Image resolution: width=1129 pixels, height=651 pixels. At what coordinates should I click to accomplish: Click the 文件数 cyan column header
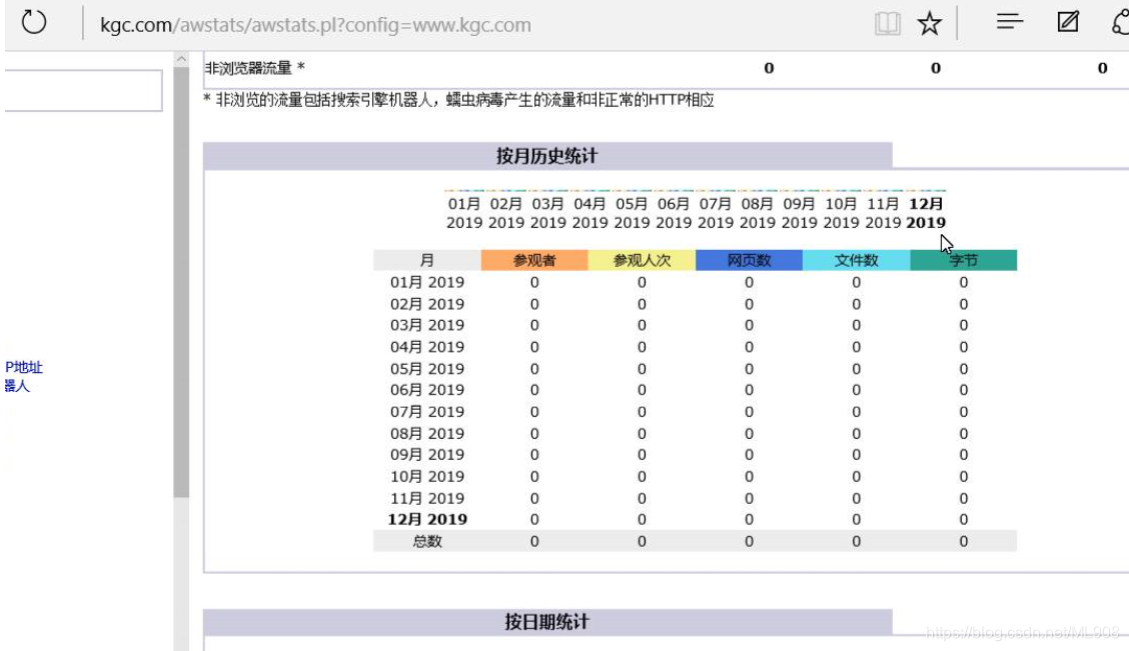click(856, 260)
